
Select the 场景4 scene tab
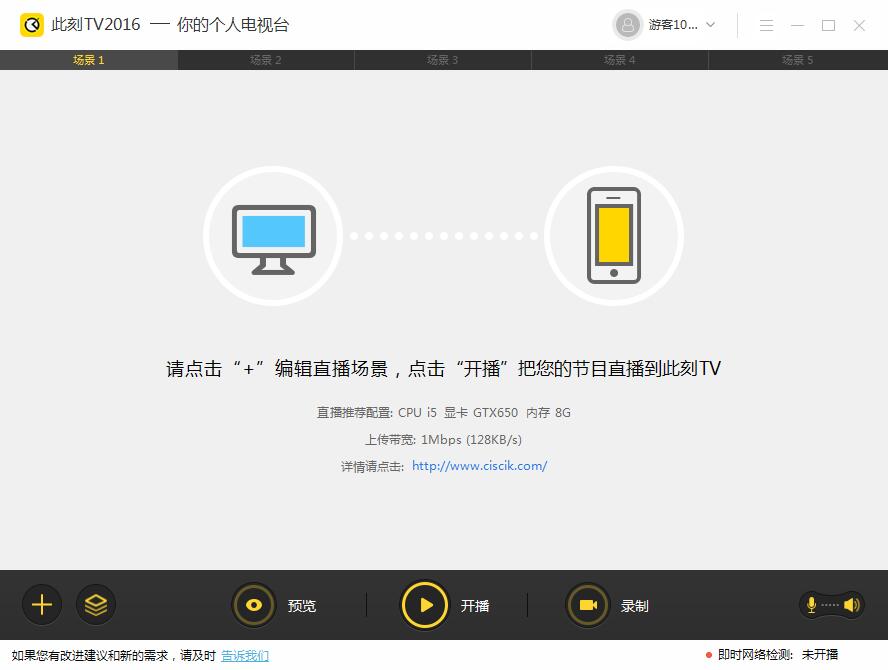(620, 60)
